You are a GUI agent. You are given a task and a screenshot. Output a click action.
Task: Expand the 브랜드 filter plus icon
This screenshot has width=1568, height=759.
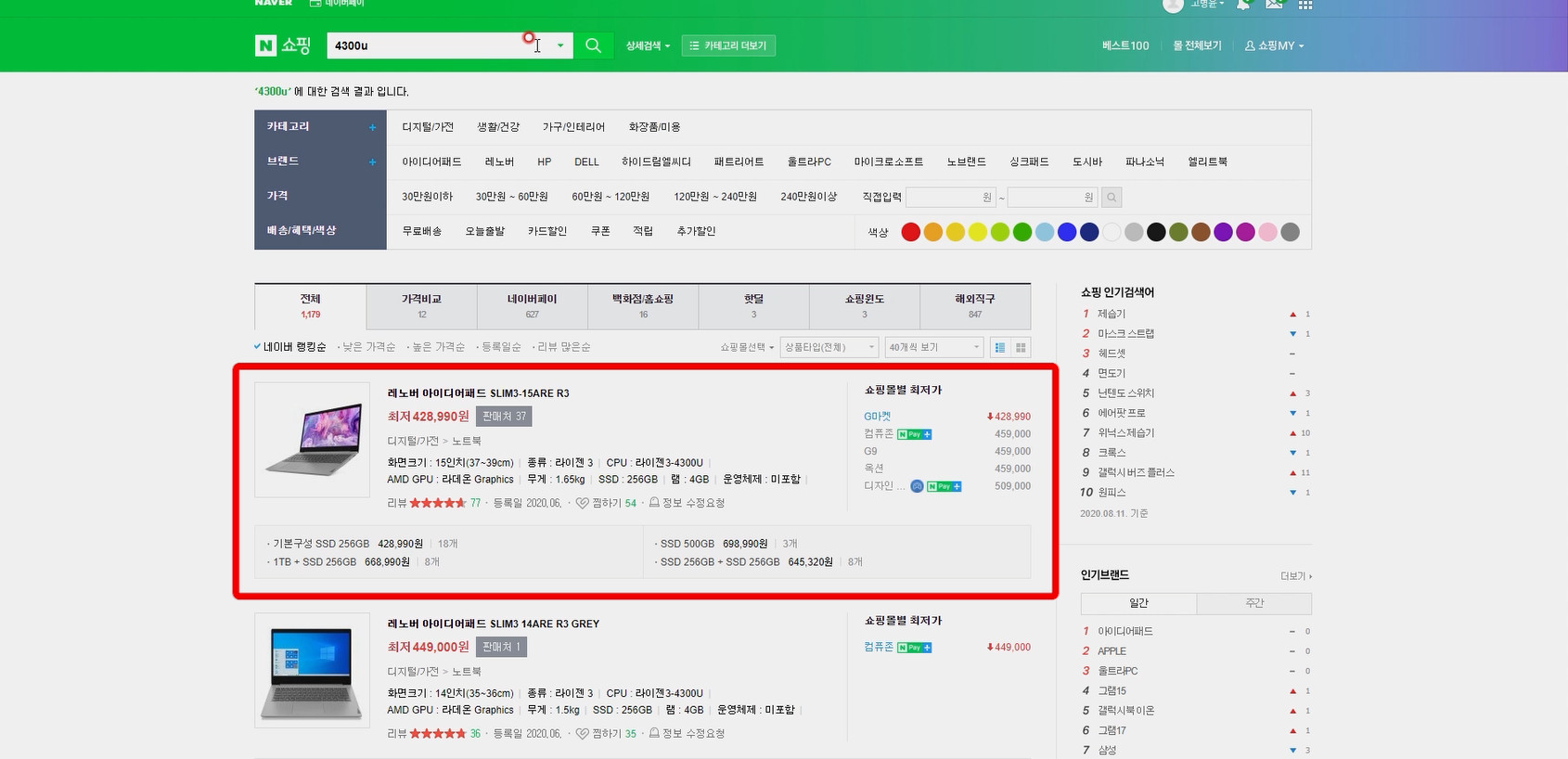pyautogui.click(x=372, y=161)
